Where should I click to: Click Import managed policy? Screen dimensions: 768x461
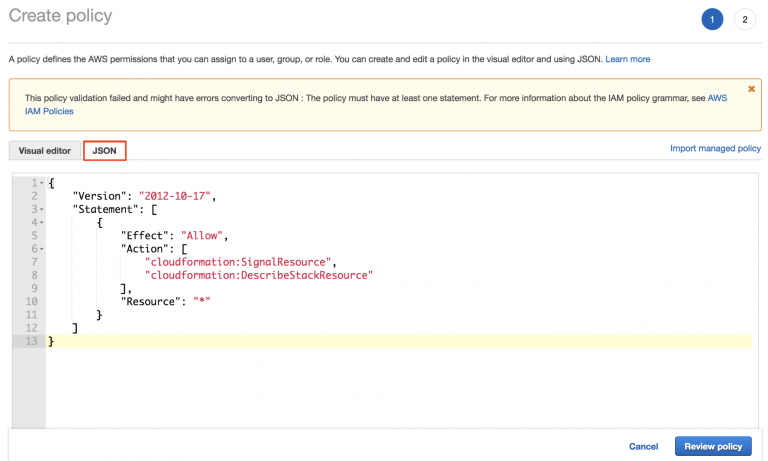[x=715, y=149]
